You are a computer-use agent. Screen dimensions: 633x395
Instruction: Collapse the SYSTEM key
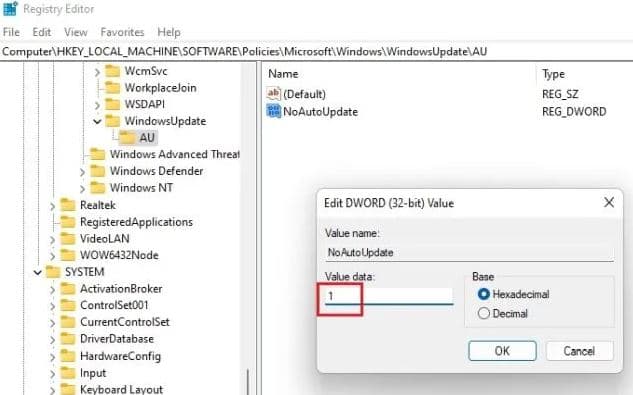(38, 273)
